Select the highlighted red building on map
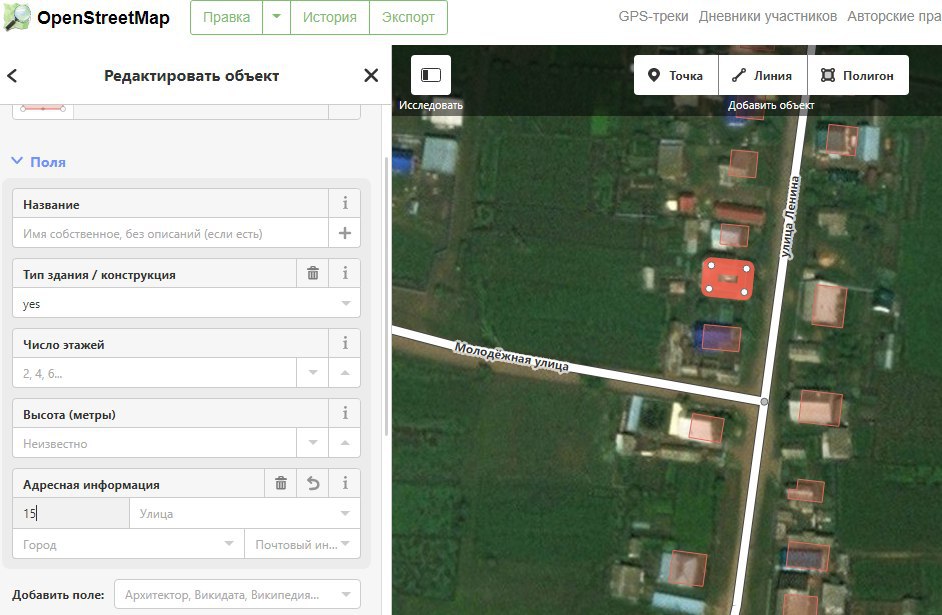This screenshot has height=615, width=942. [728, 279]
